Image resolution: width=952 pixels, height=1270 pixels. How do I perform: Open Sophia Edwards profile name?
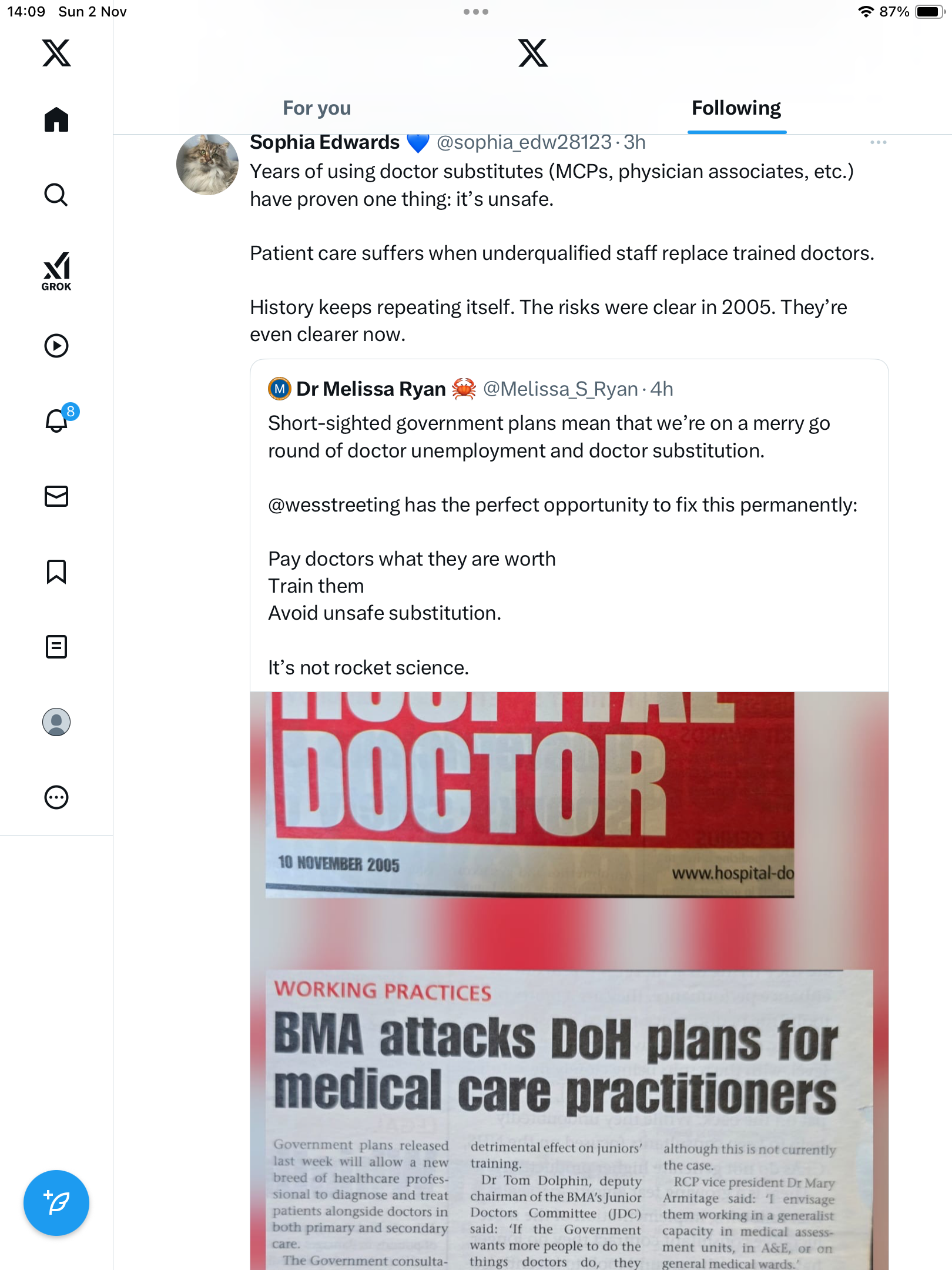click(x=324, y=142)
